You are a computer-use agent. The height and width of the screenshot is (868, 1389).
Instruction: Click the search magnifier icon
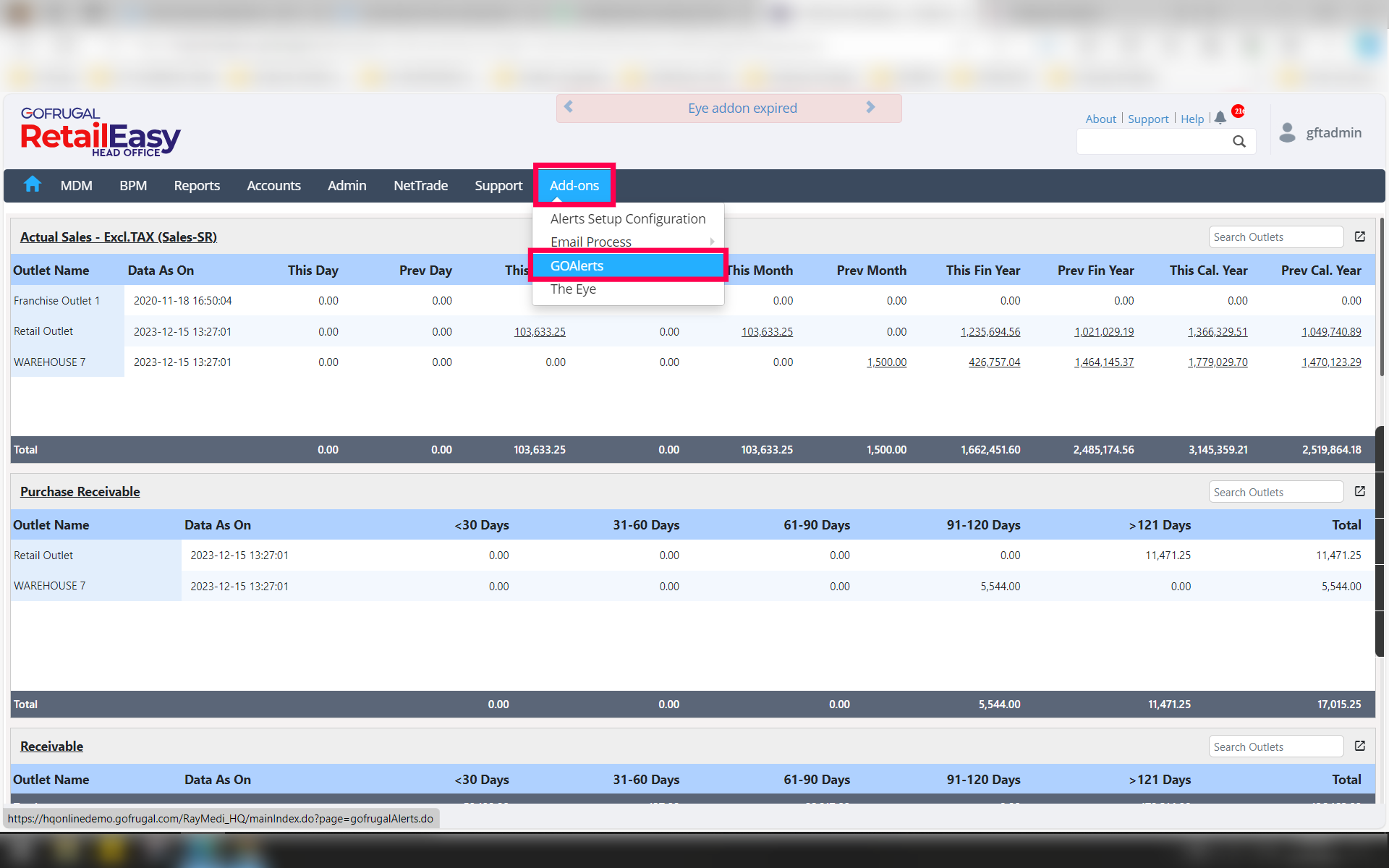pyautogui.click(x=1239, y=142)
